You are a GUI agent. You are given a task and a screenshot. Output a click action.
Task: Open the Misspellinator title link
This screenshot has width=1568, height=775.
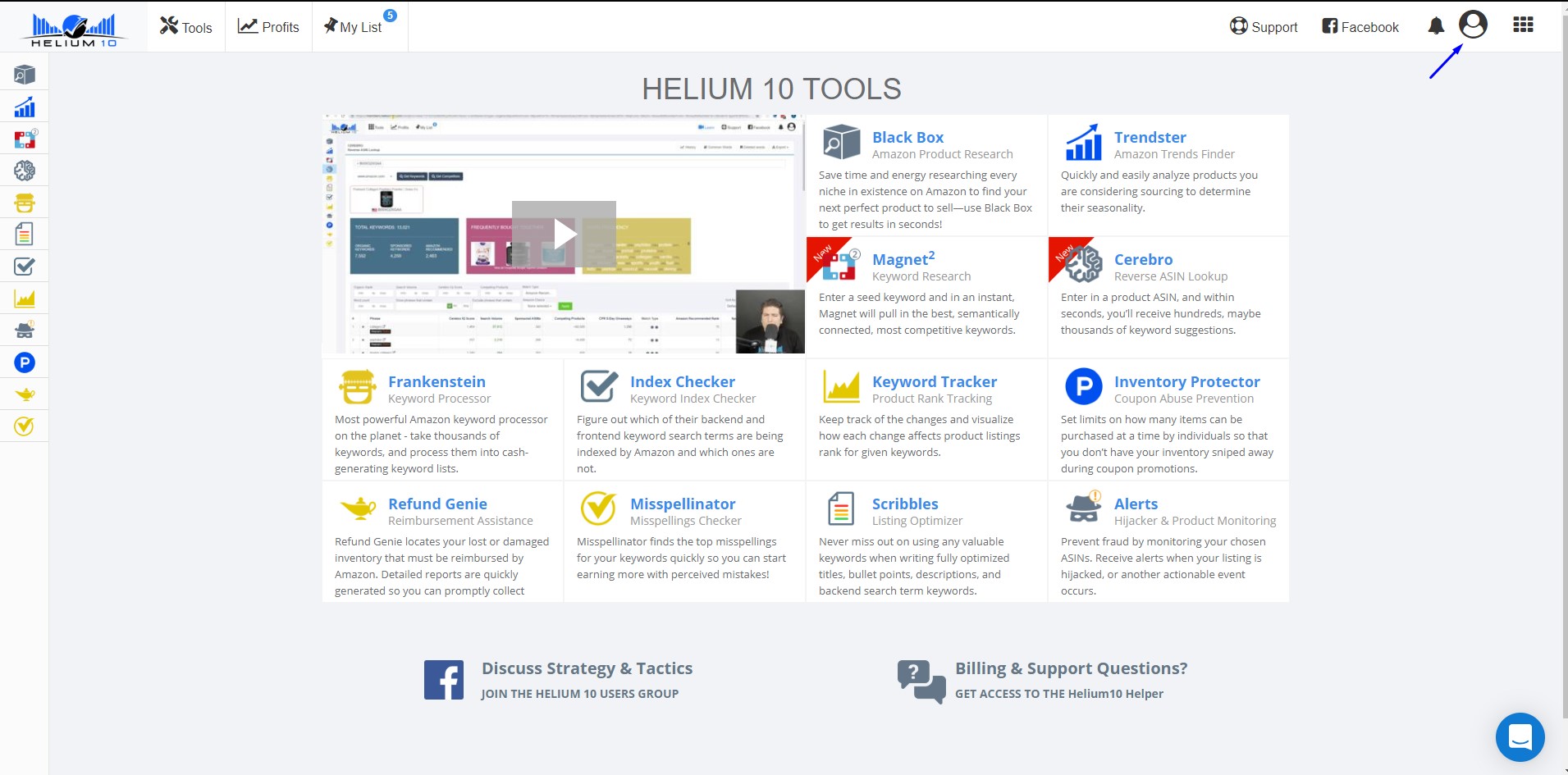[683, 504]
